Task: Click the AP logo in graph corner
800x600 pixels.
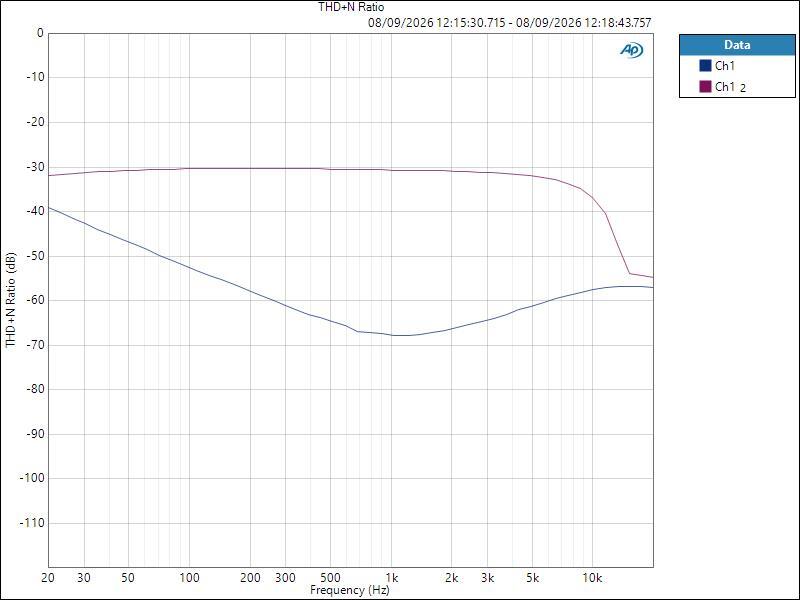Action: (632, 49)
